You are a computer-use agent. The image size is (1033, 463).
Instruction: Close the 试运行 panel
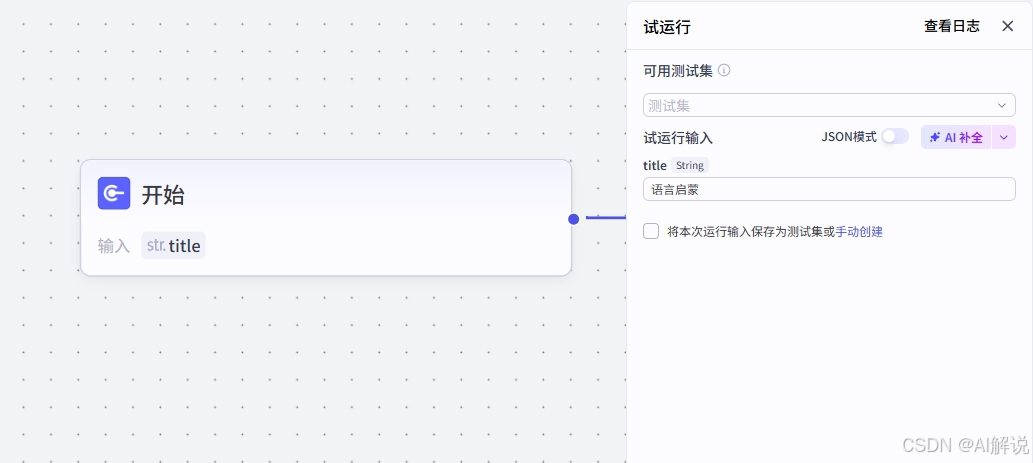(1007, 26)
